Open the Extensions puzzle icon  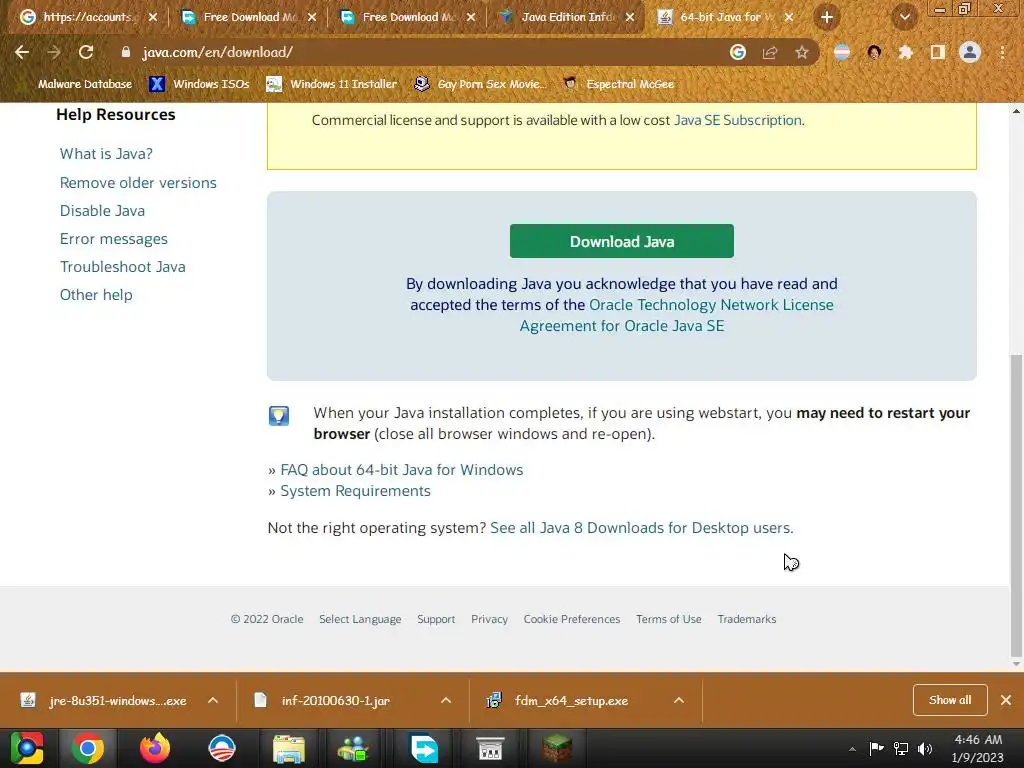(905, 52)
